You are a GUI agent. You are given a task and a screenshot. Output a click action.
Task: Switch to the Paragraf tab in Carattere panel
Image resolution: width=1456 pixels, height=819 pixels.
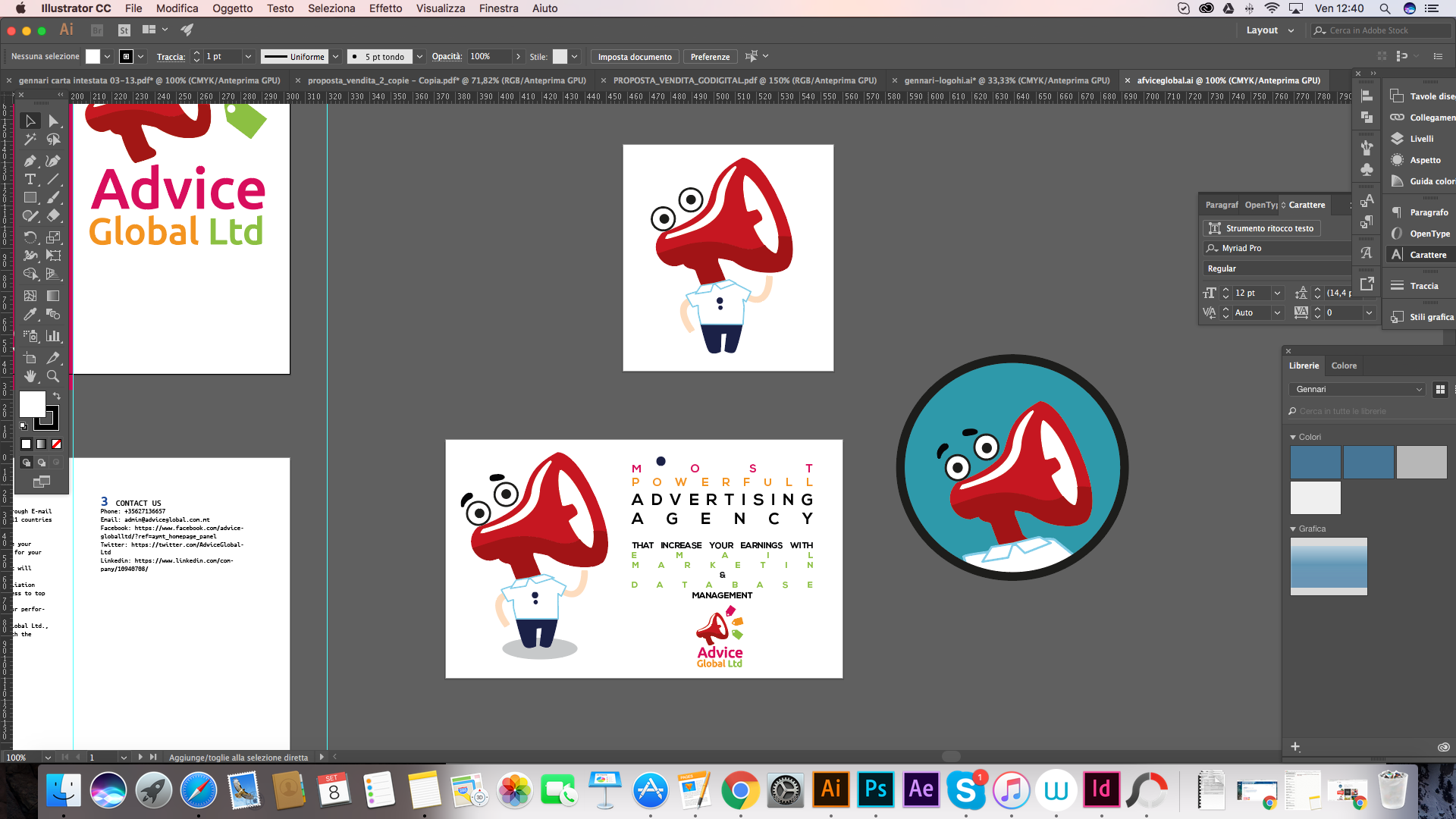tap(1221, 206)
